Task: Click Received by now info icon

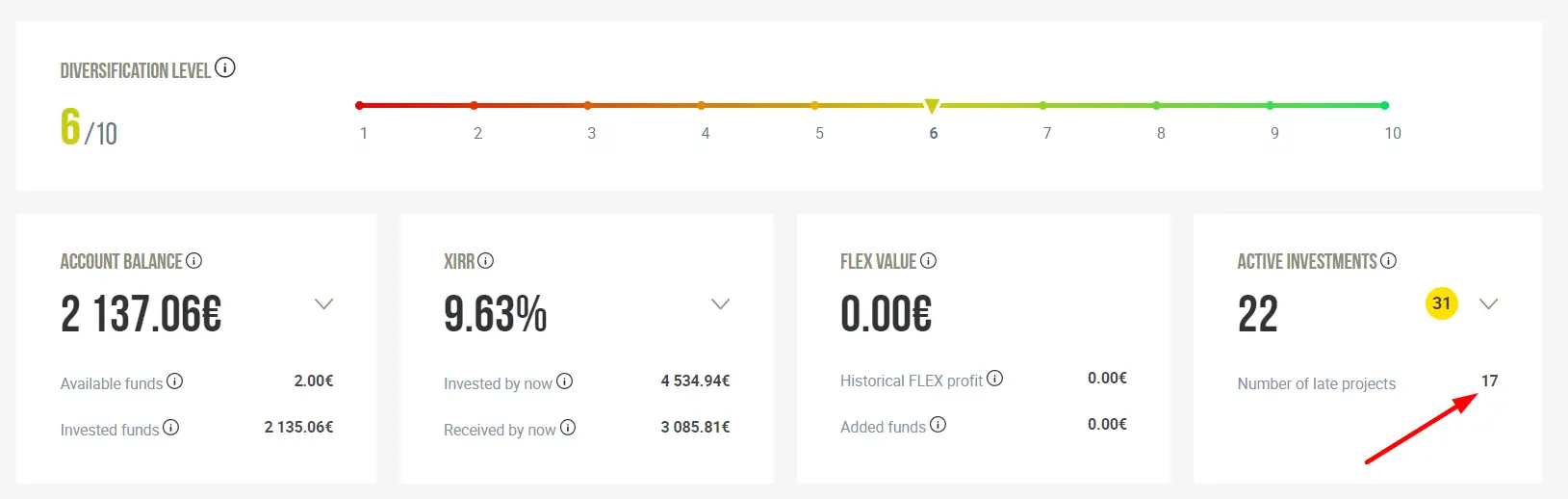Action: (x=569, y=427)
